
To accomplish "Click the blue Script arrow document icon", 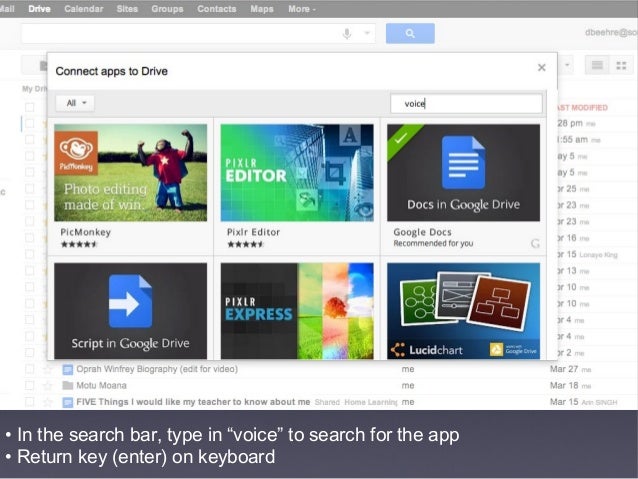I will point(131,301).
